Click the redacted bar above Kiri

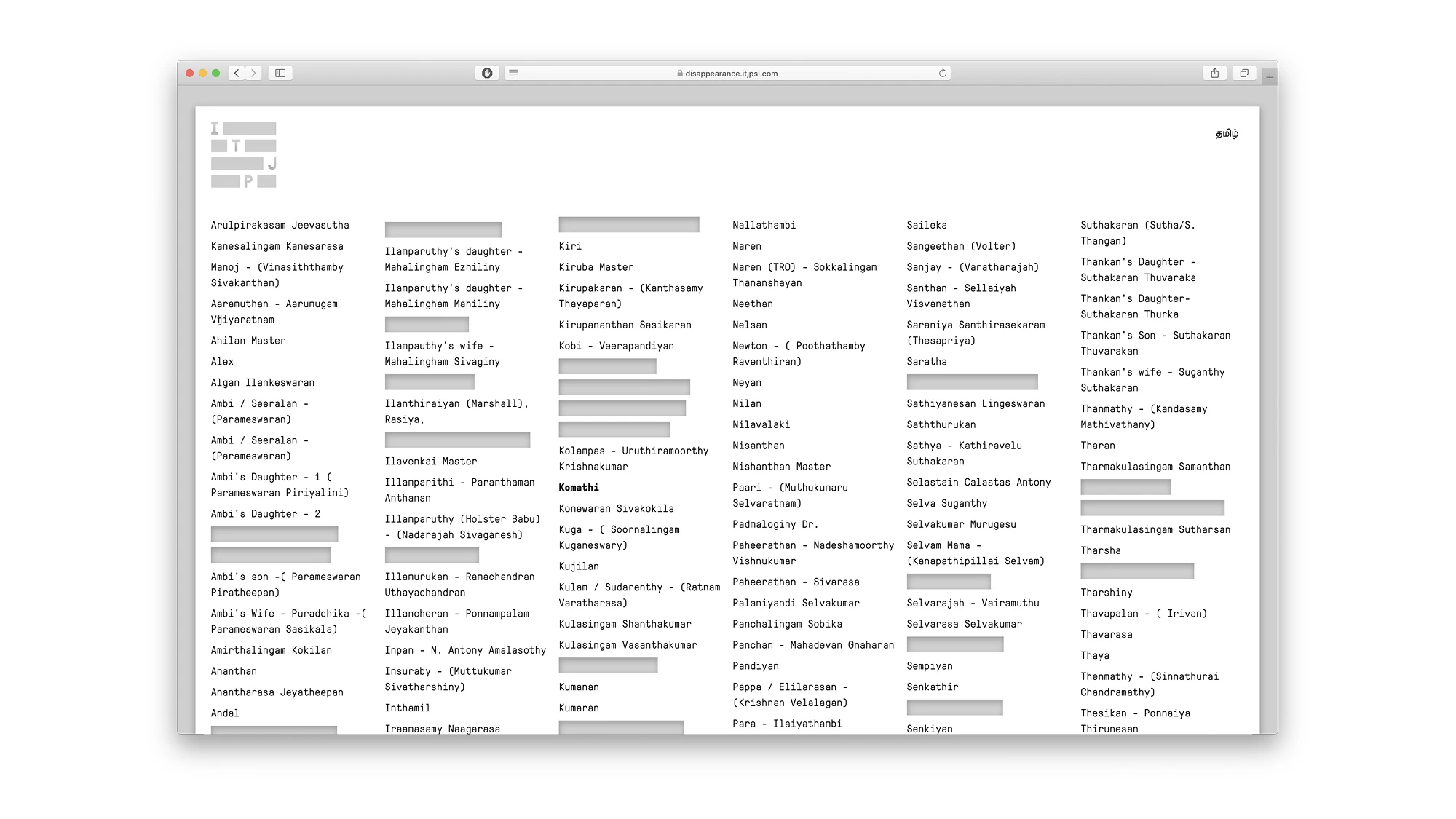[629, 224]
